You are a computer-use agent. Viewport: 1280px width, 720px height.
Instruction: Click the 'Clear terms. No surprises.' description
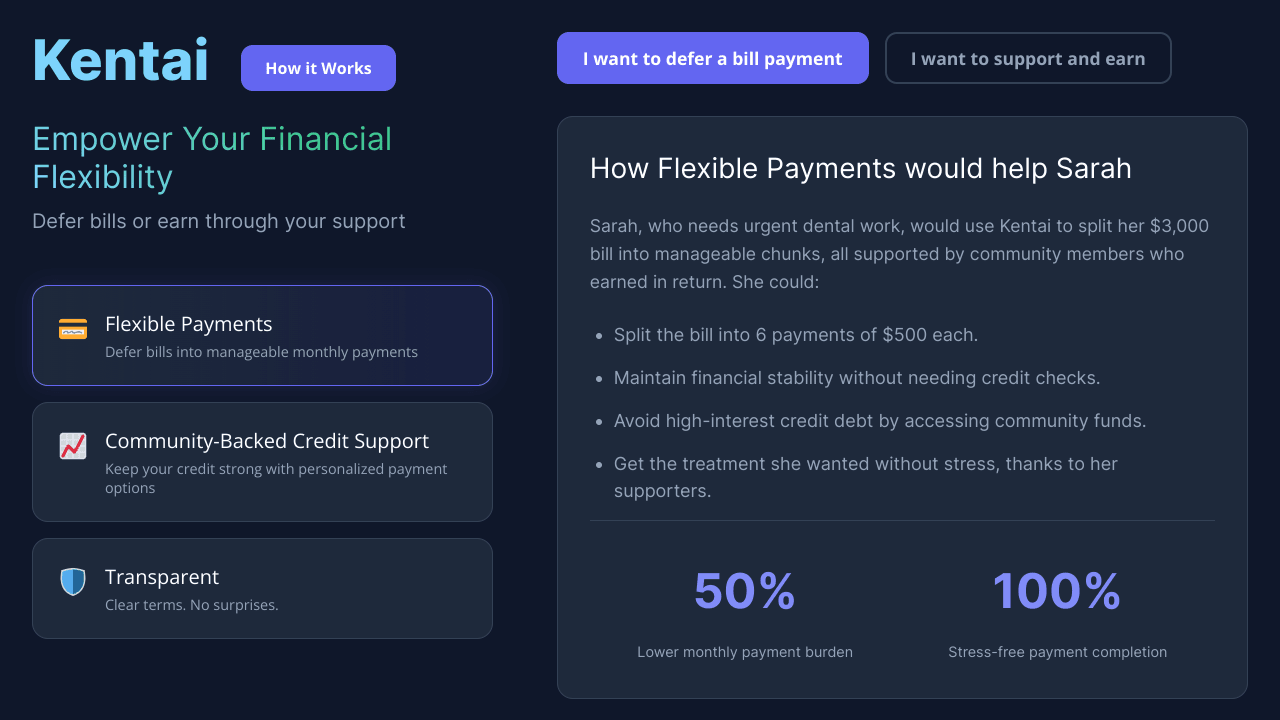click(191, 605)
